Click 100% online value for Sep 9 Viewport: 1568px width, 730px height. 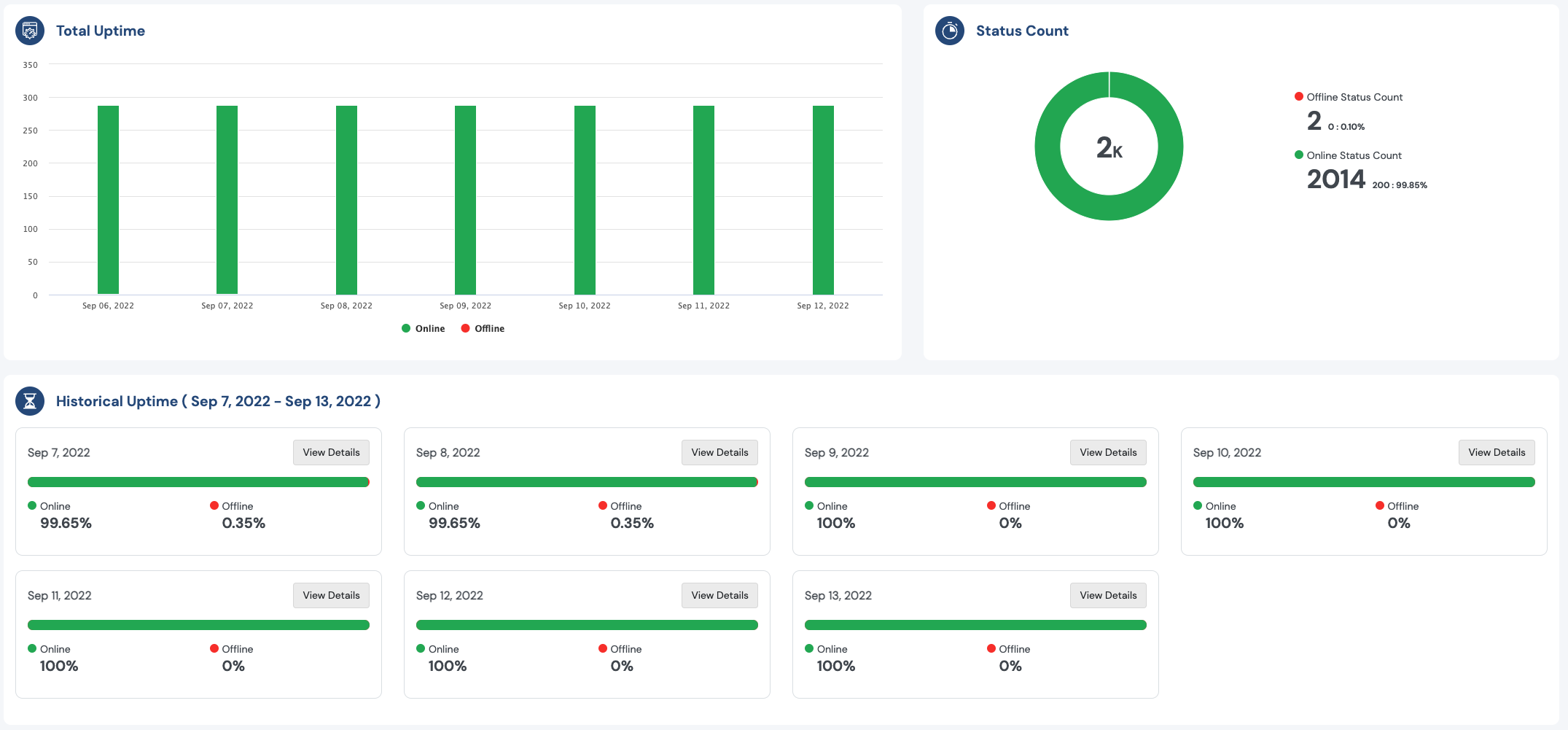tap(835, 523)
